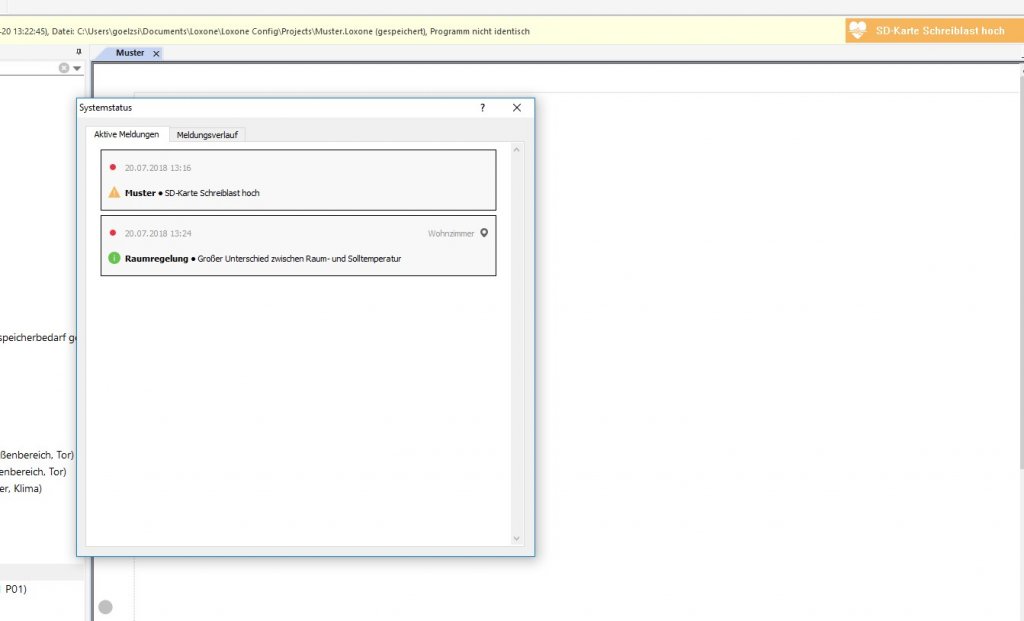Click the heart icon in the orange SD-Karte banner
The height and width of the screenshot is (621, 1024).
pos(859,31)
